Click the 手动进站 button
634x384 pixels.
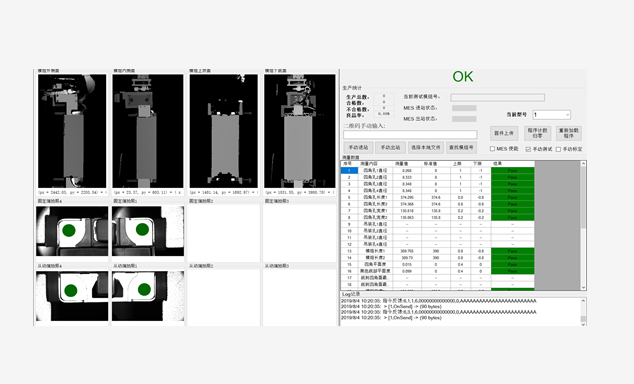pos(358,148)
